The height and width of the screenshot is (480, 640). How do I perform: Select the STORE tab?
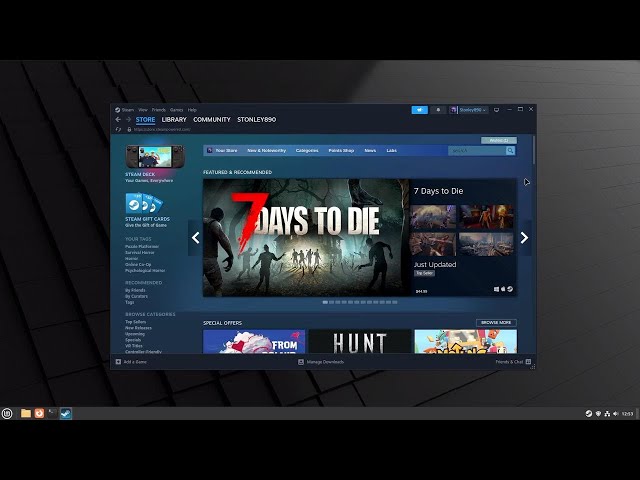point(145,120)
